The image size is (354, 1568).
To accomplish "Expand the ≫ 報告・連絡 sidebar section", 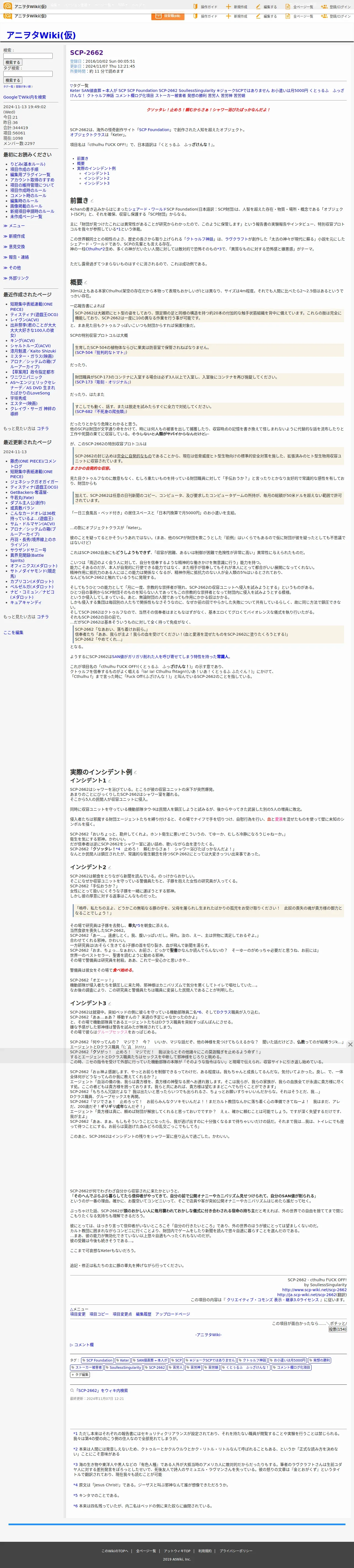I will coord(16,257).
